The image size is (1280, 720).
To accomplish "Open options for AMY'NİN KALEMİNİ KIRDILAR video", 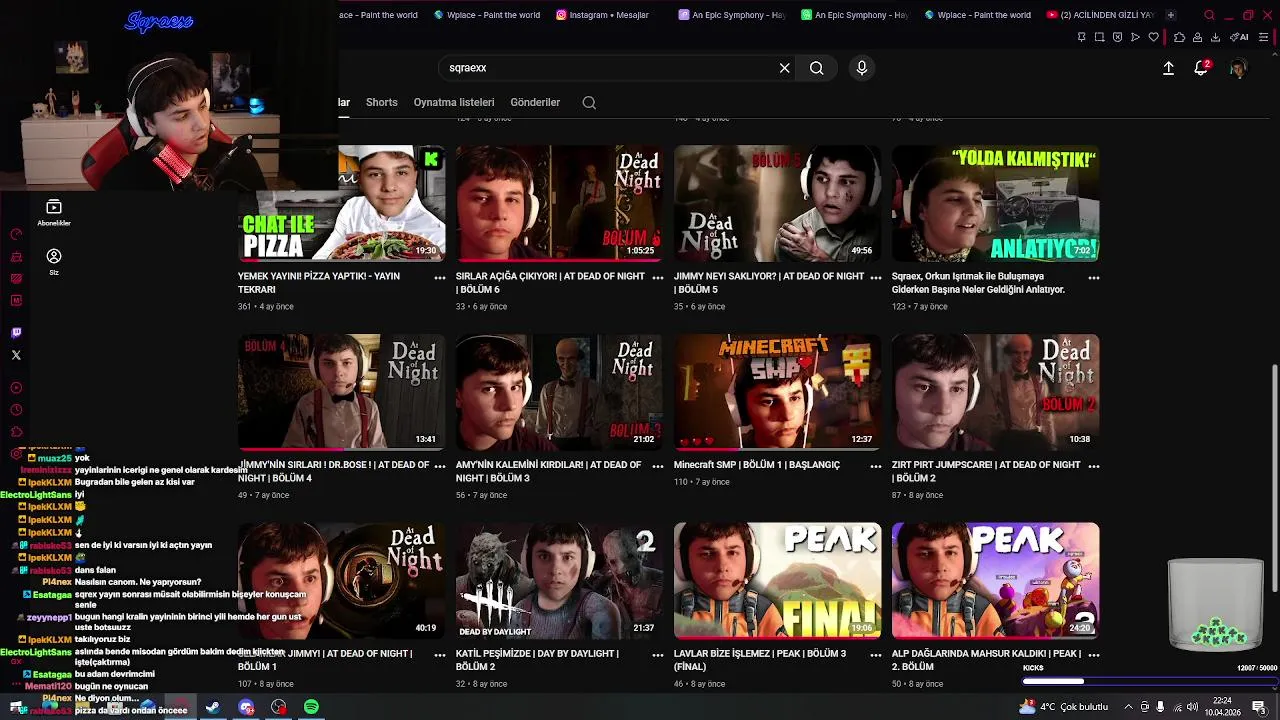I will pos(658,466).
